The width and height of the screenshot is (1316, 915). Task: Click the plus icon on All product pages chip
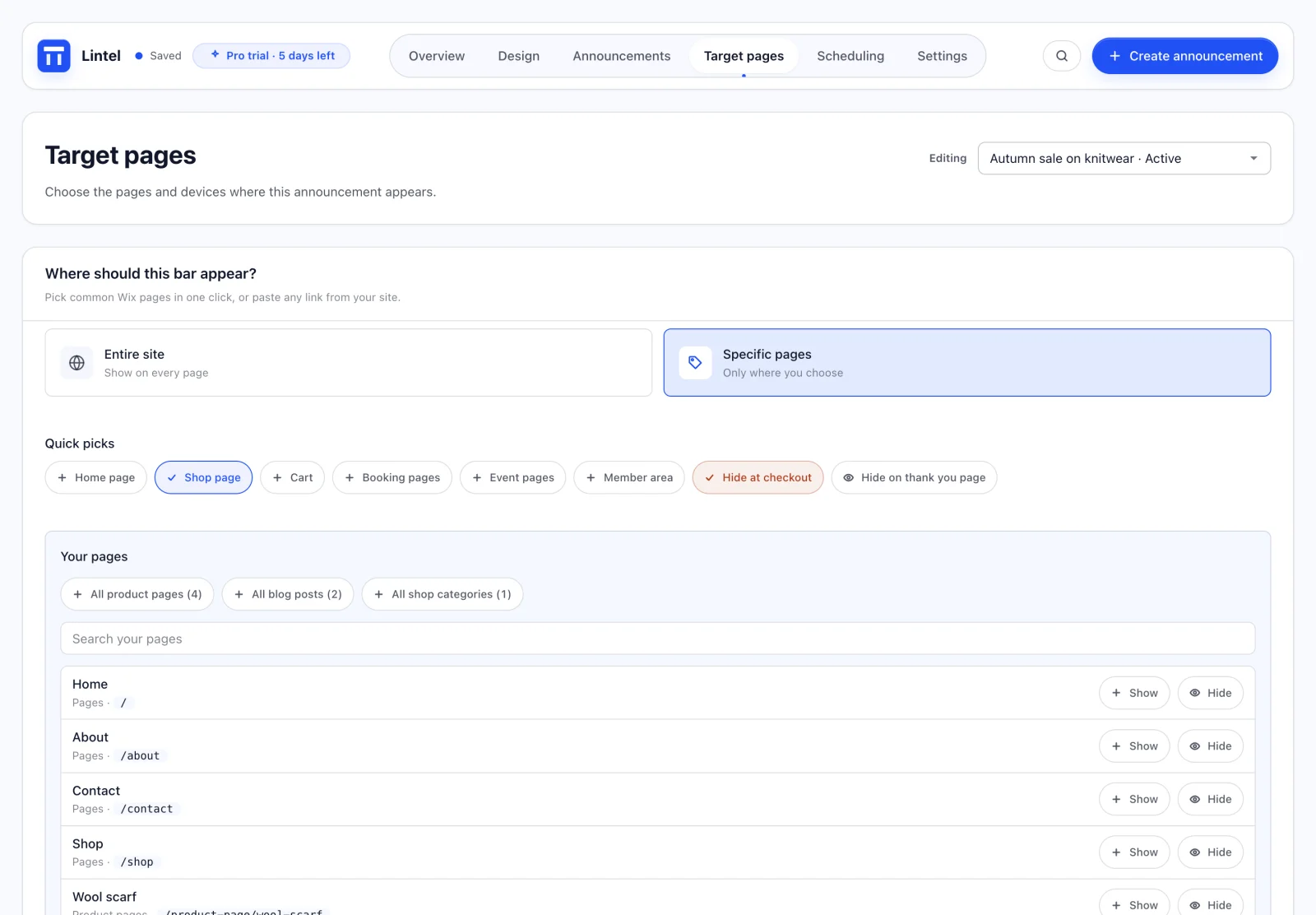pos(77,594)
